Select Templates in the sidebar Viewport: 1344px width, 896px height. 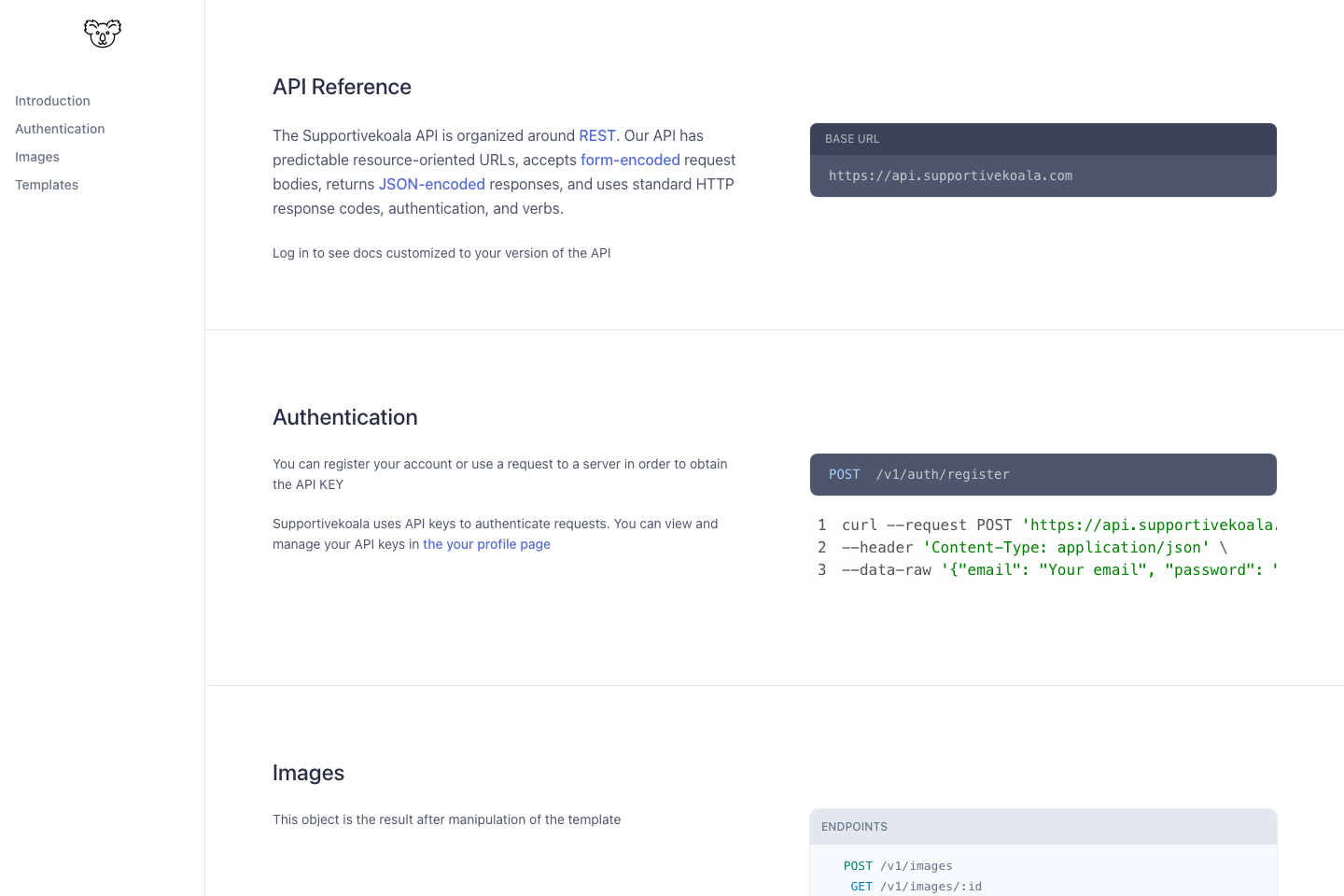[x=47, y=185]
